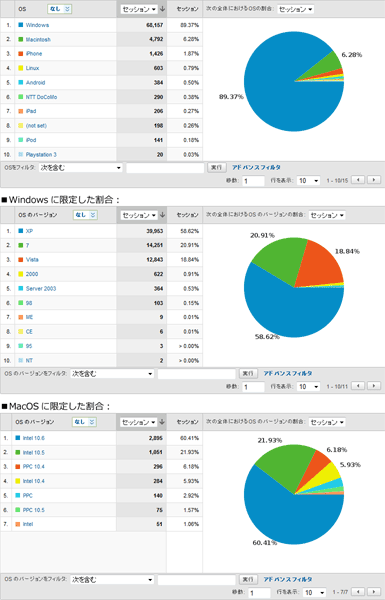385x600 pixels.
Task: Open the Android row link
Action: (35, 82)
